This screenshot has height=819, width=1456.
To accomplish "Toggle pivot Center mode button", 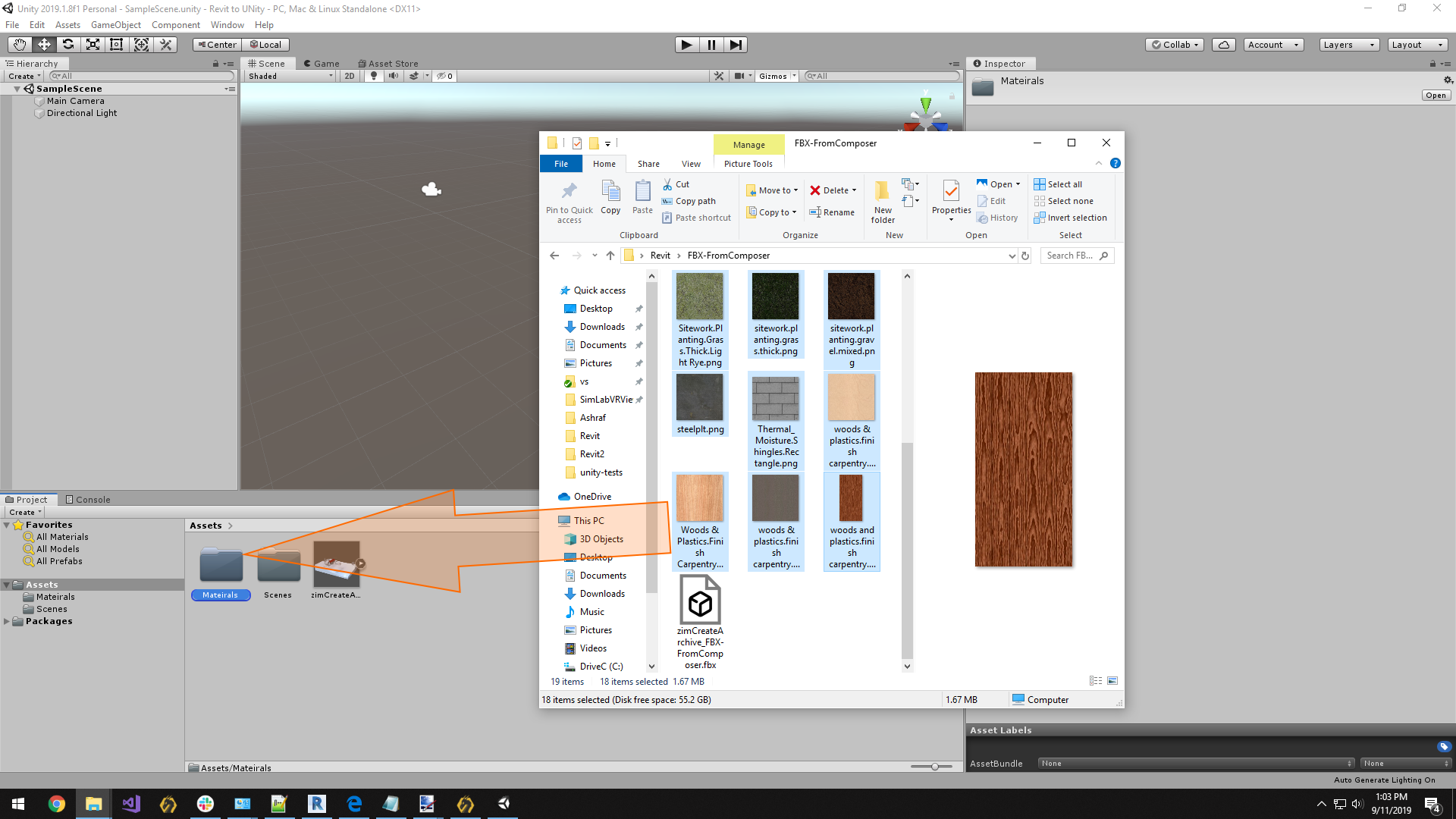I will 218,45.
